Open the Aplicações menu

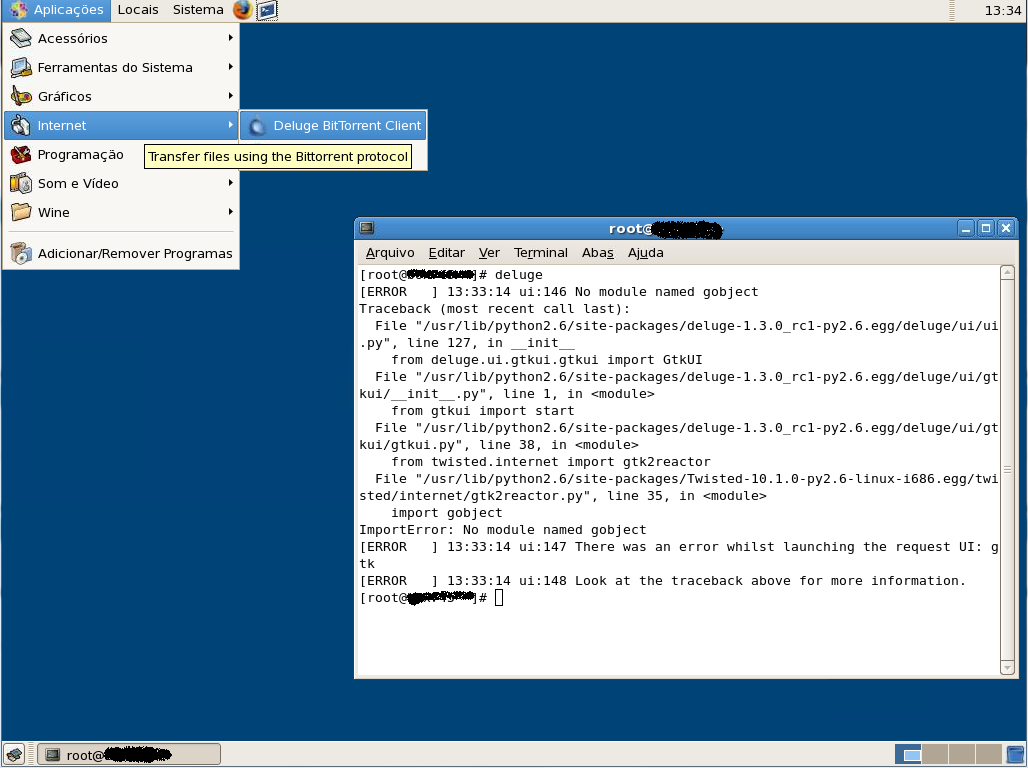pyautogui.click(x=57, y=10)
